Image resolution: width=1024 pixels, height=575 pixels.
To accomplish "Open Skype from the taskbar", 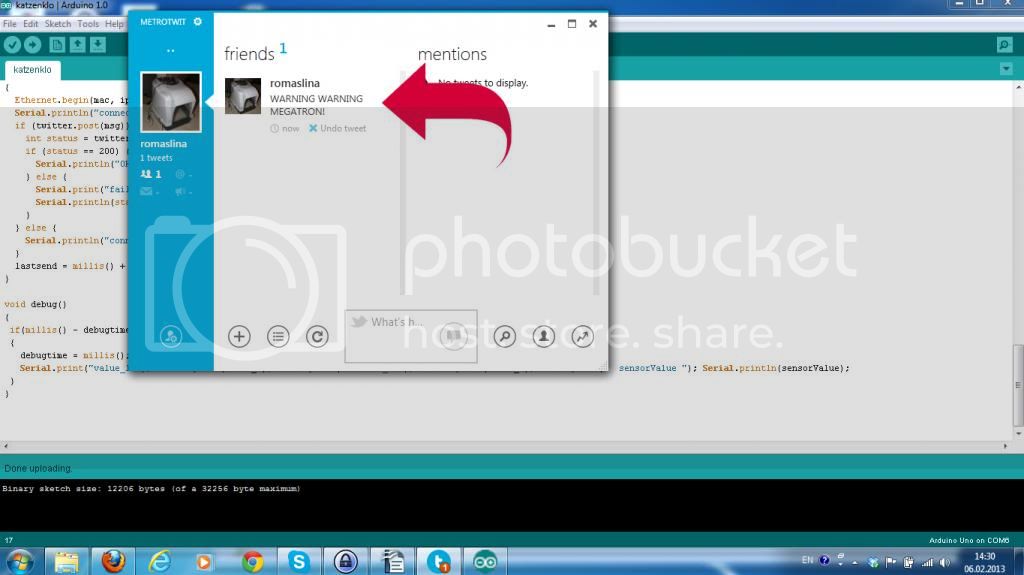I will [298, 561].
